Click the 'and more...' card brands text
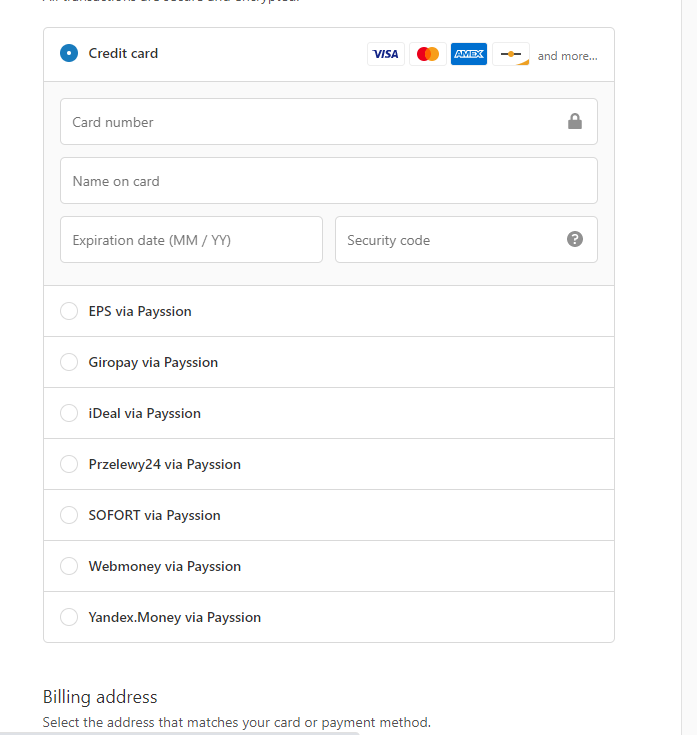Viewport: 697px width, 735px height. pyautogui.click(x=567, y=56)
